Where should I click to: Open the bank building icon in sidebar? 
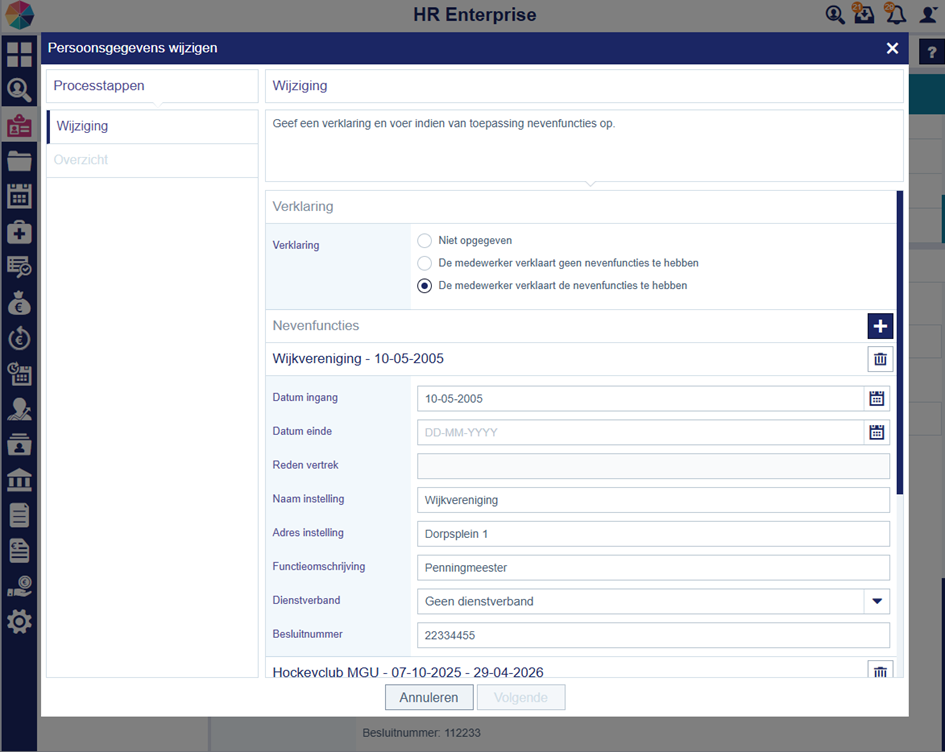[19, 480]
